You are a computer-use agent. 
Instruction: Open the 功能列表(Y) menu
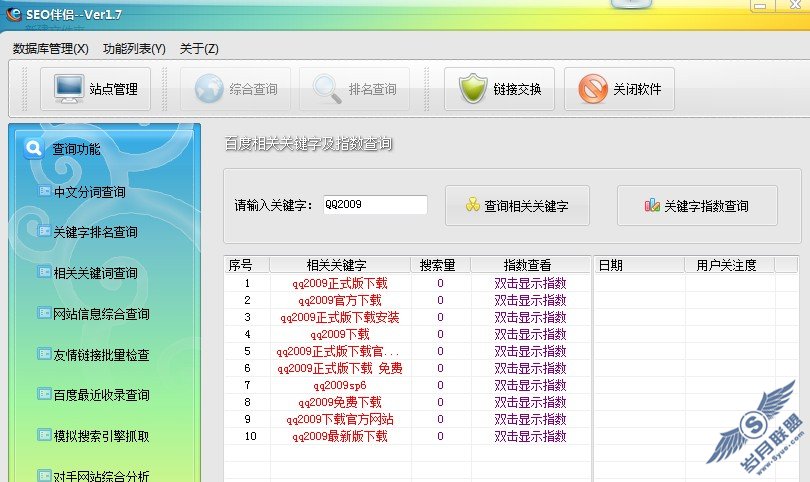134,48
